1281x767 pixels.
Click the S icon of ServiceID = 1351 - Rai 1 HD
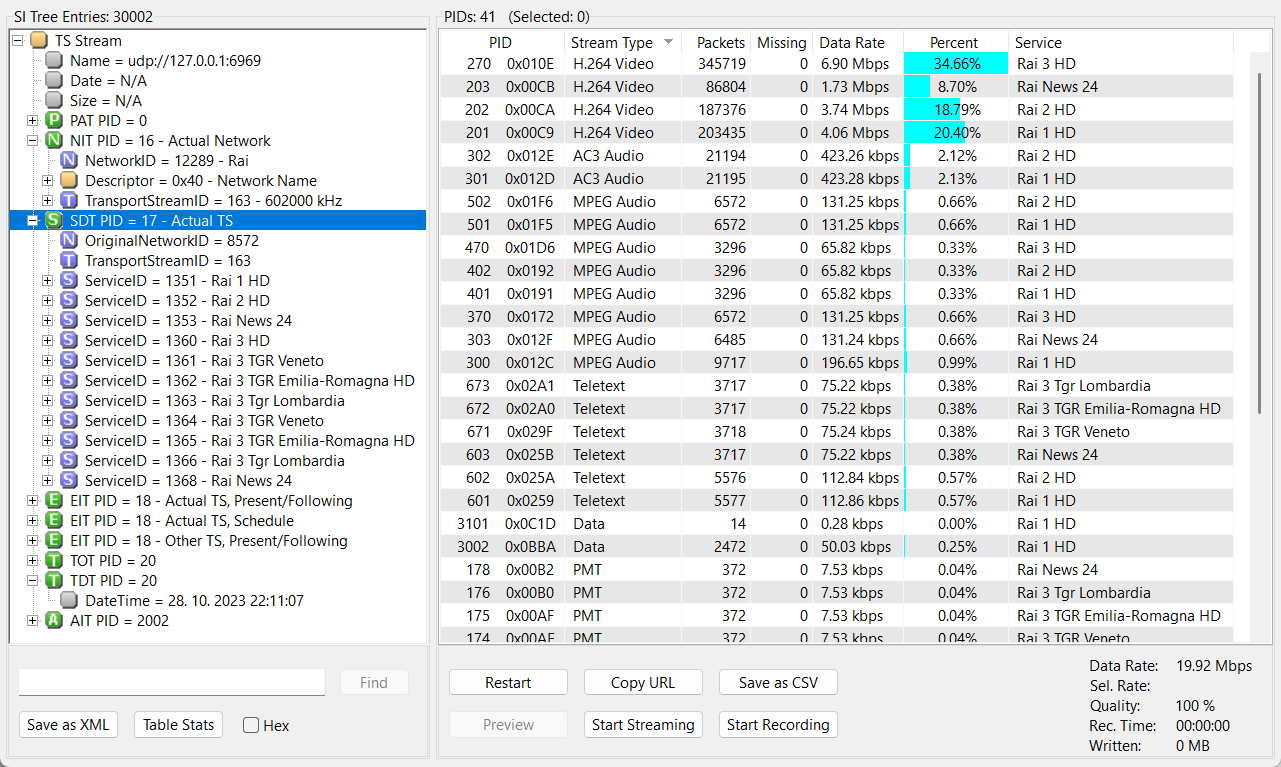coord(69,281)
